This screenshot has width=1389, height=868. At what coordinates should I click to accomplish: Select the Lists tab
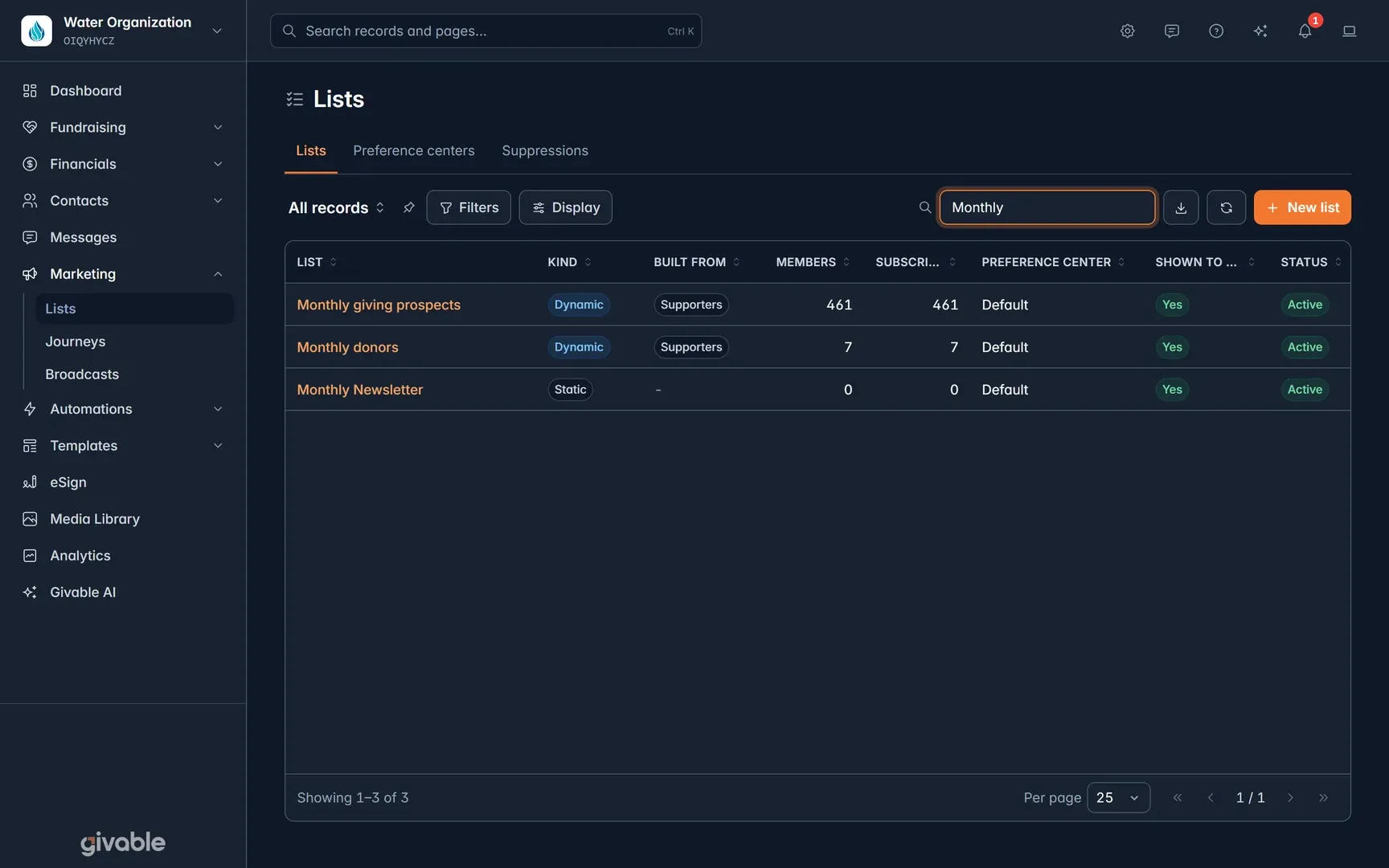(x=310, y=151)
